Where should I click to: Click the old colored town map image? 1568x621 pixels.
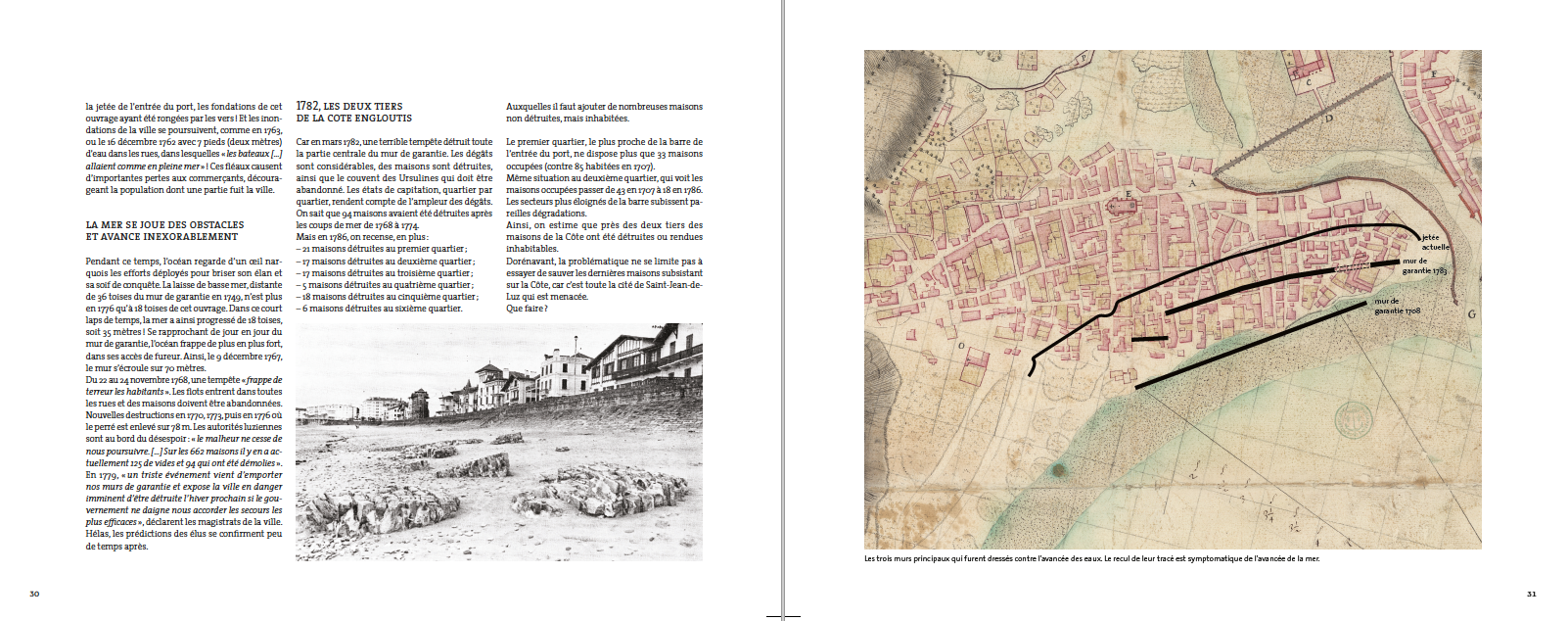pyautogui.click(x=1173, y=300)
